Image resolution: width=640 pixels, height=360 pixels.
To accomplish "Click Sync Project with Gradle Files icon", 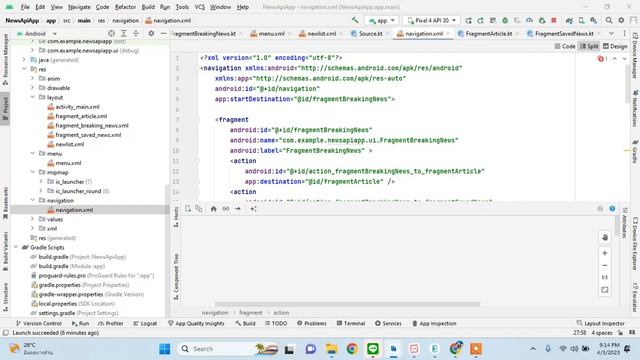I will coord(569,20).
